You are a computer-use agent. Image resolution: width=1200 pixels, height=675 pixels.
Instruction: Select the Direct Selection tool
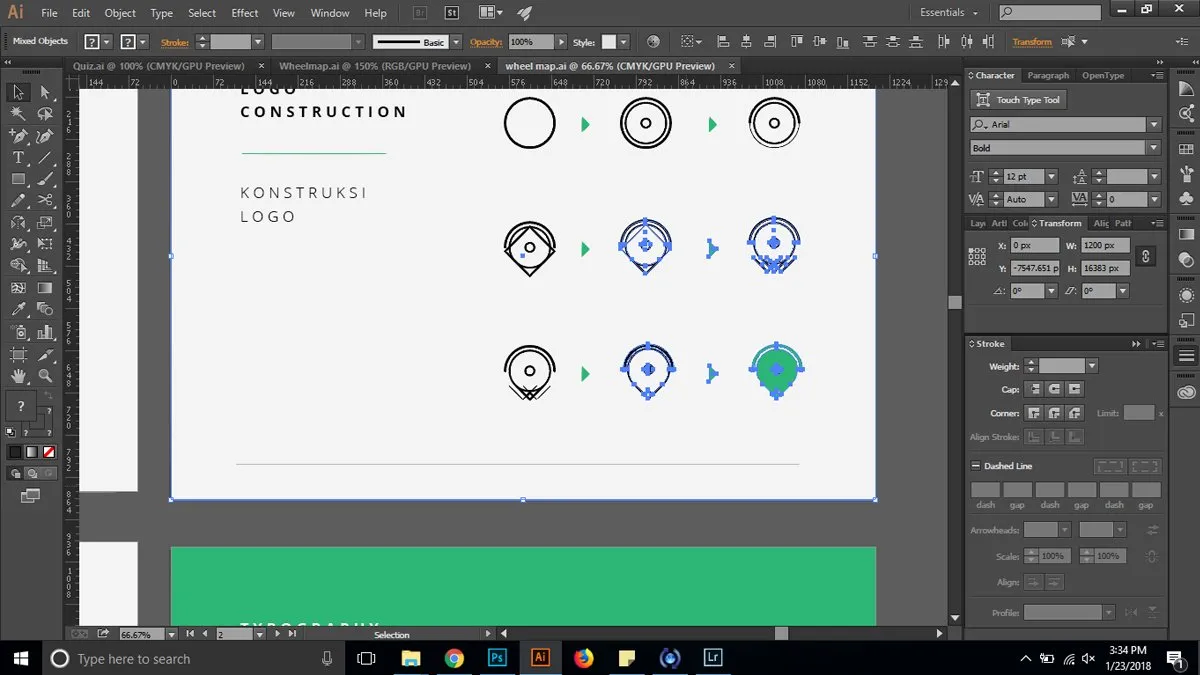45,92
